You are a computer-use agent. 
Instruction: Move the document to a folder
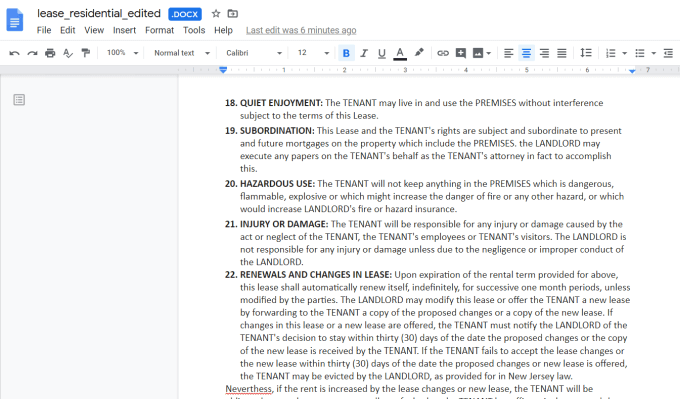233,14
